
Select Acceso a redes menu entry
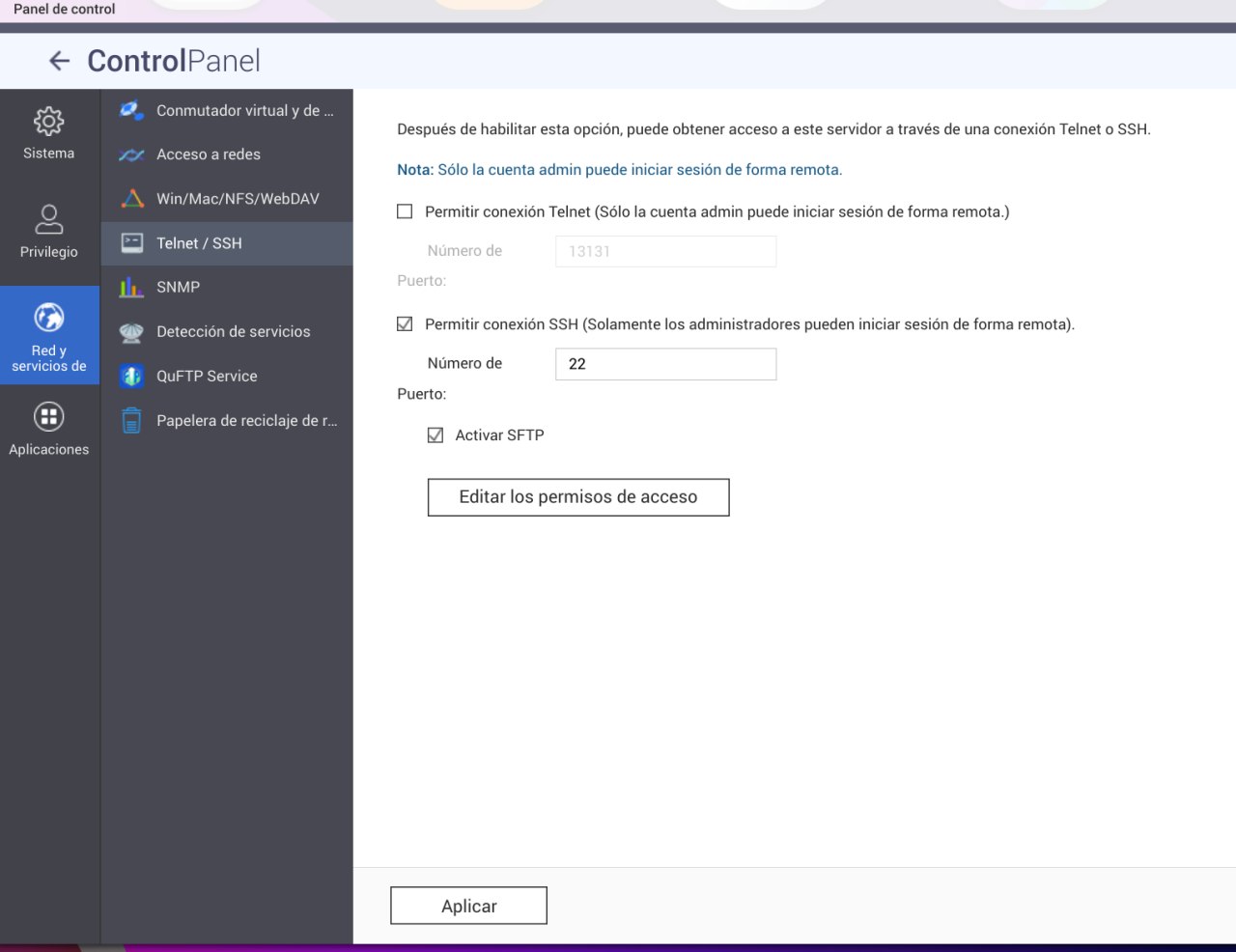227,154
